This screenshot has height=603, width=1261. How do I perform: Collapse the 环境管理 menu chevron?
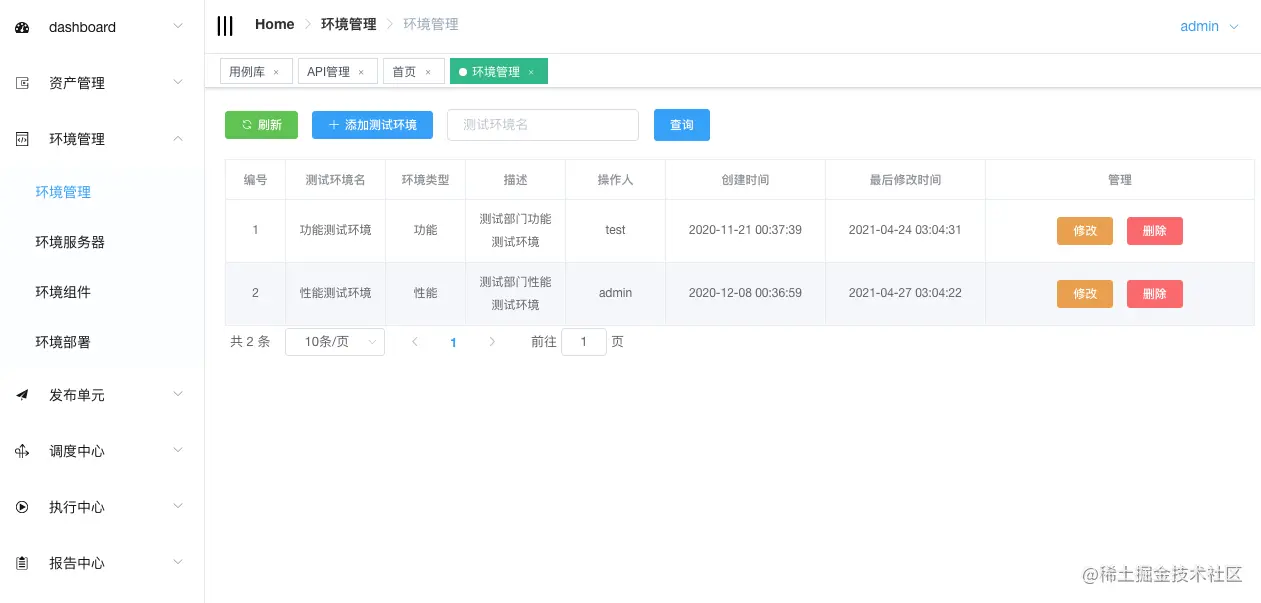pyautogui.click(x=178, y=138)
